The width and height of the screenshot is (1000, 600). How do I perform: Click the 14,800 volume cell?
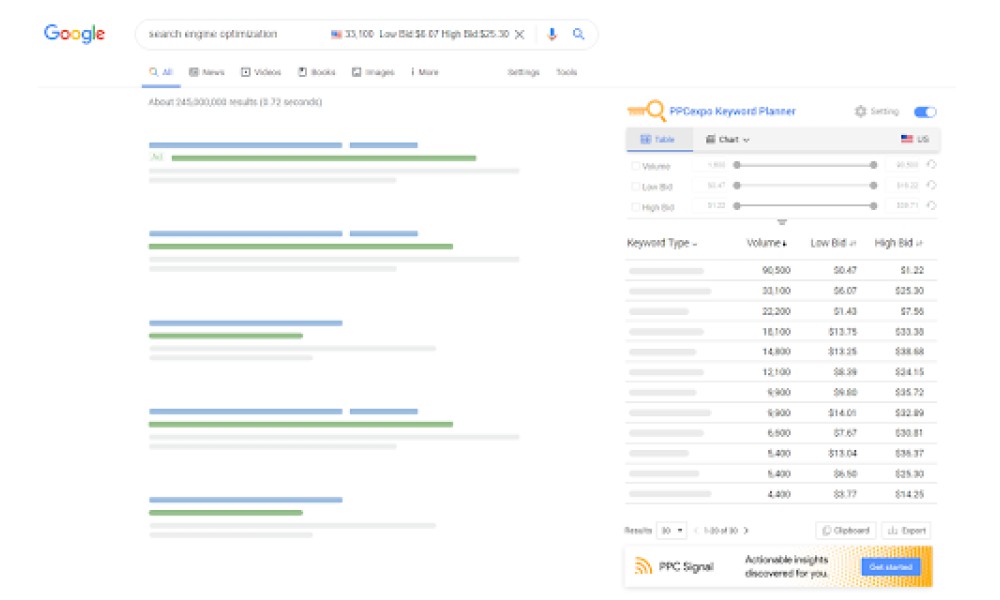[x=776, y=351]
